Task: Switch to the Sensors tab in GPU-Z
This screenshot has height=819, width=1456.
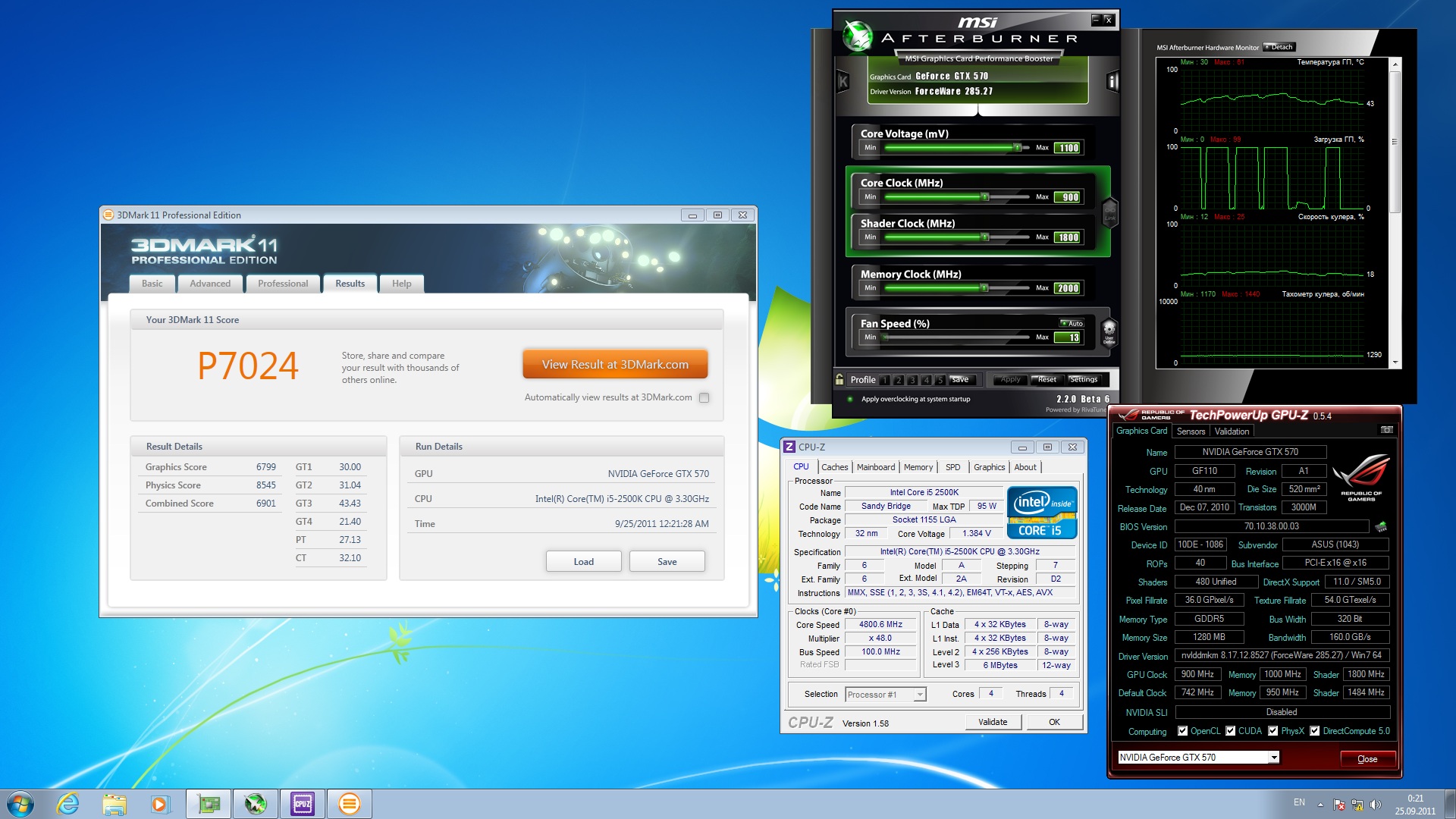Action: click(1191, 431)
